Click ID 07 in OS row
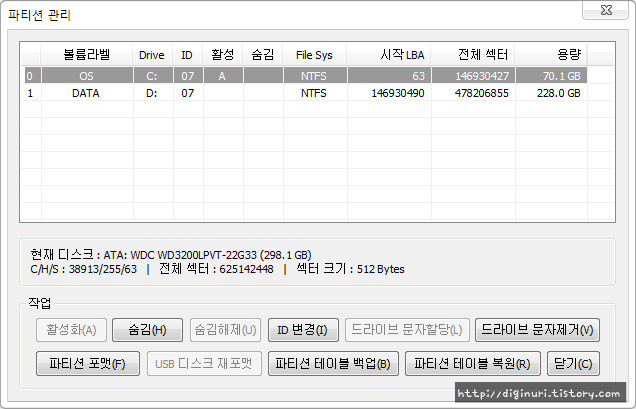 pyautogui.click(x=187, y=76)
